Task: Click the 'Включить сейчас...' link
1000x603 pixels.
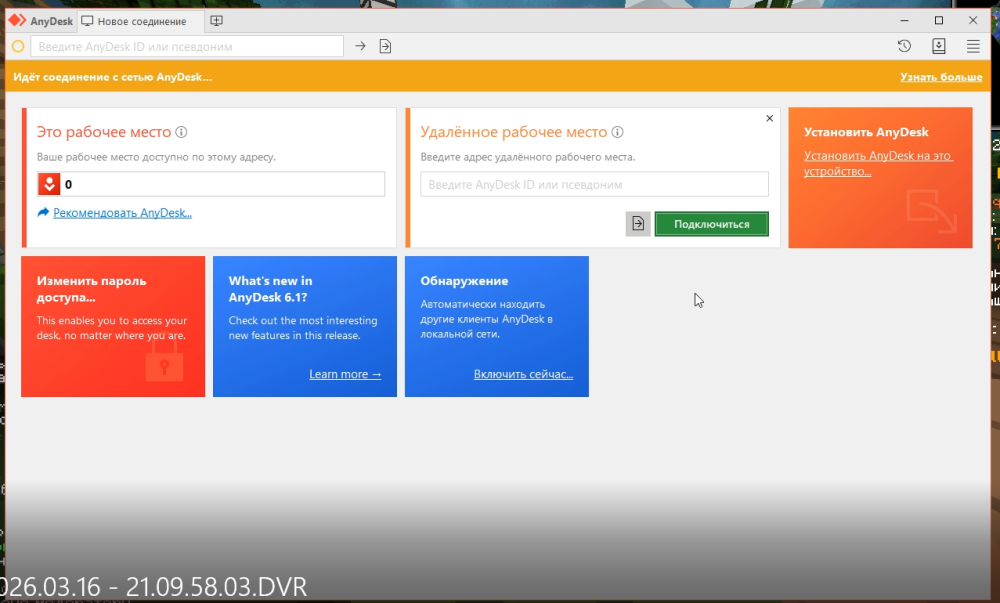Action: pyautogui.click(x=524, y=374)
